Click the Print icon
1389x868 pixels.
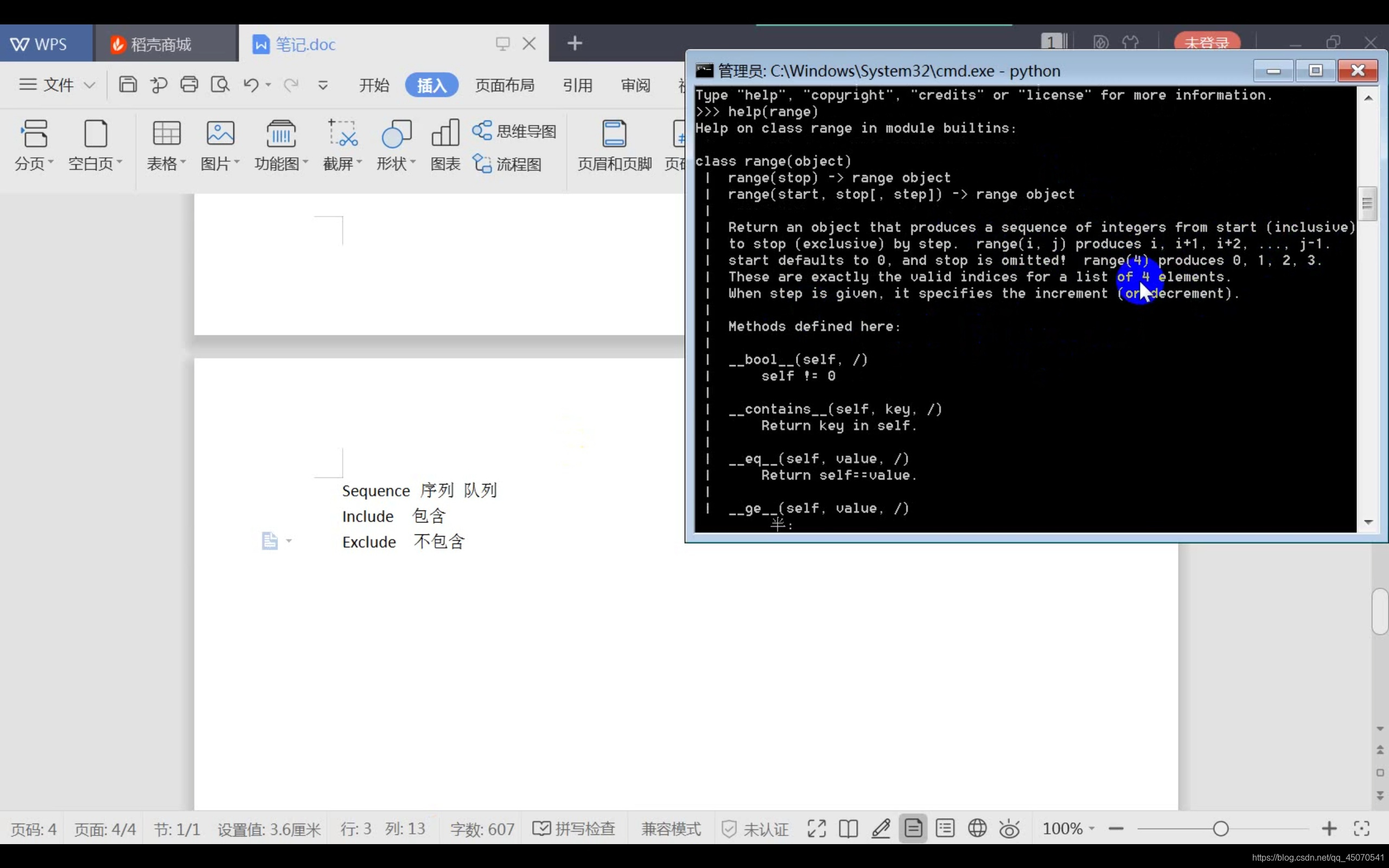pos(189,85)
